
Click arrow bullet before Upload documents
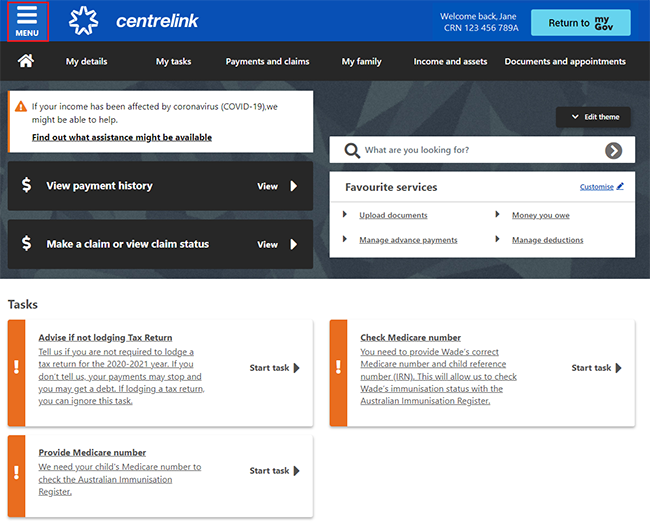point(345,214)
